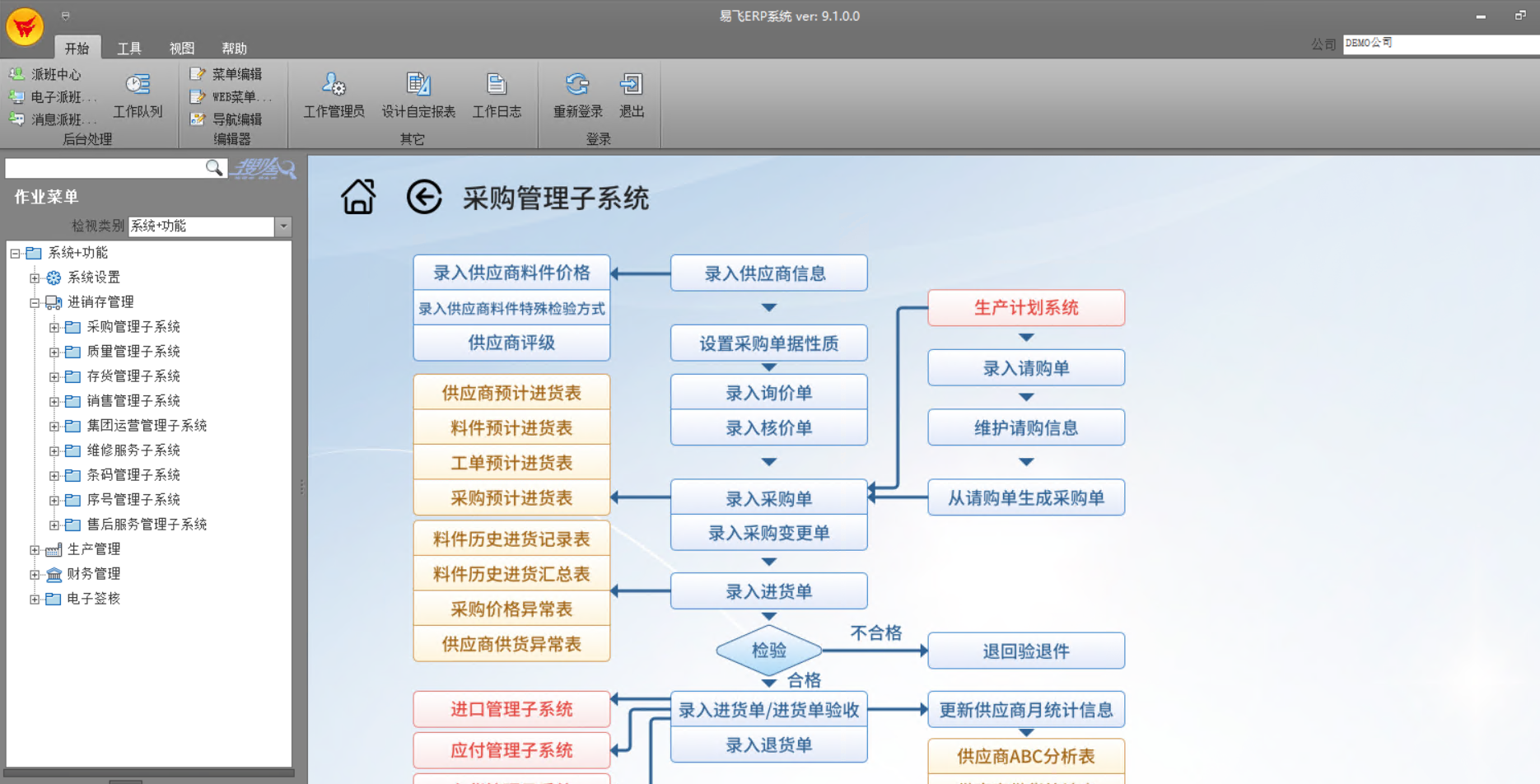Click the 录入询价单 button
The height and width of the screenshot is (784, 1540).
[x=768, y=393]
